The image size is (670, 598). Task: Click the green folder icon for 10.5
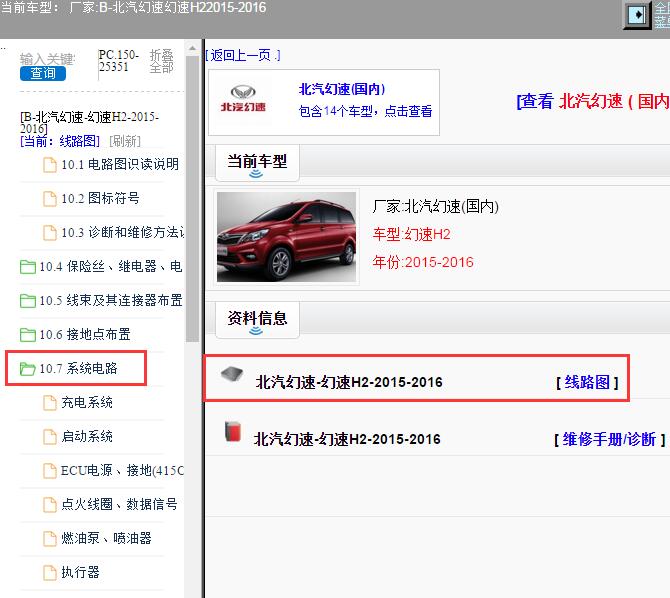click(28, 301)
